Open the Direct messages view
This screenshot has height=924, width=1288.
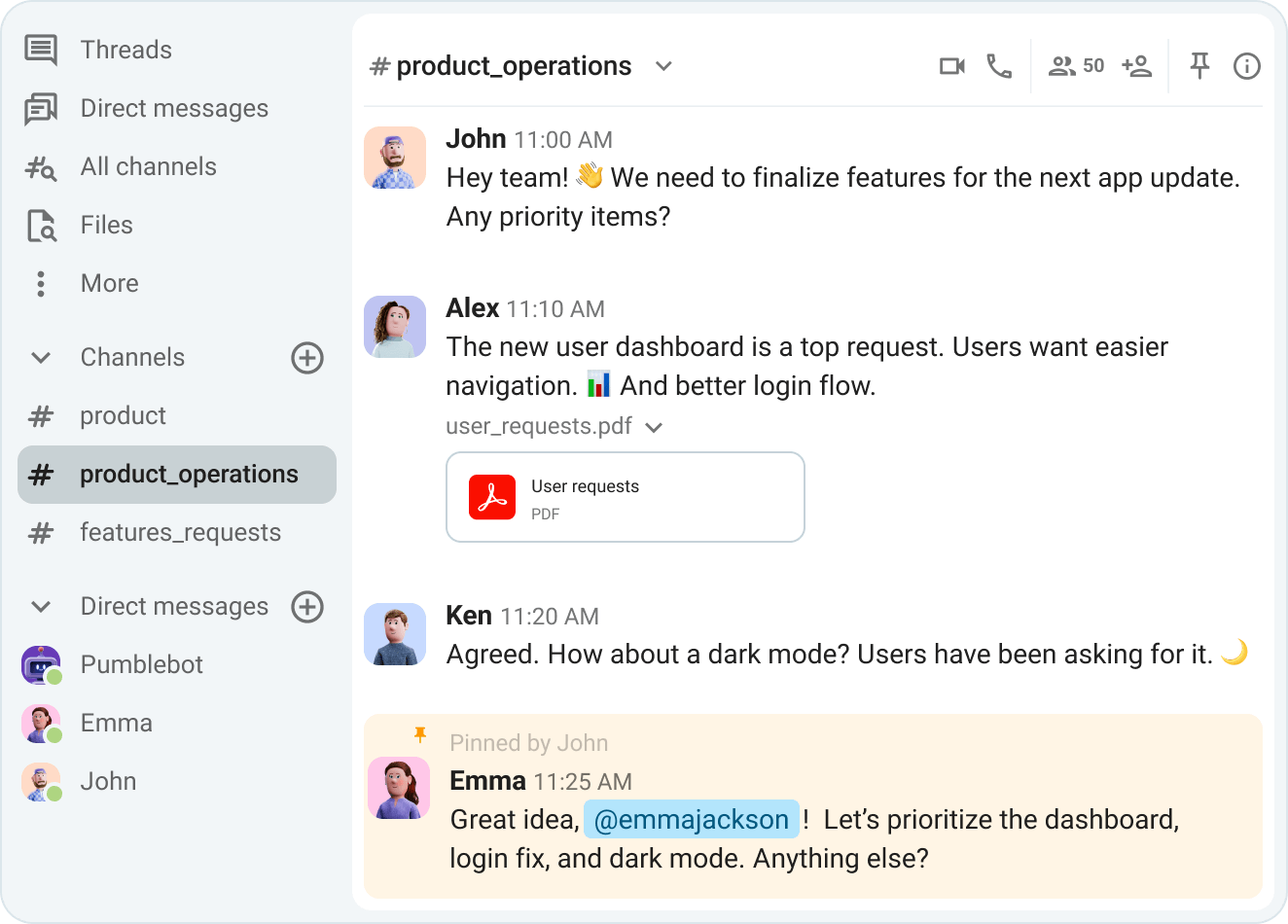(173, 108)
